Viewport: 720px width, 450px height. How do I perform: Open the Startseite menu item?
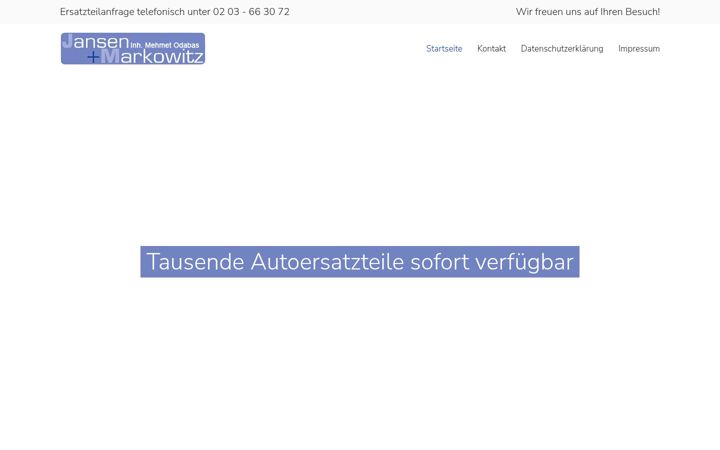coord(444,49)
